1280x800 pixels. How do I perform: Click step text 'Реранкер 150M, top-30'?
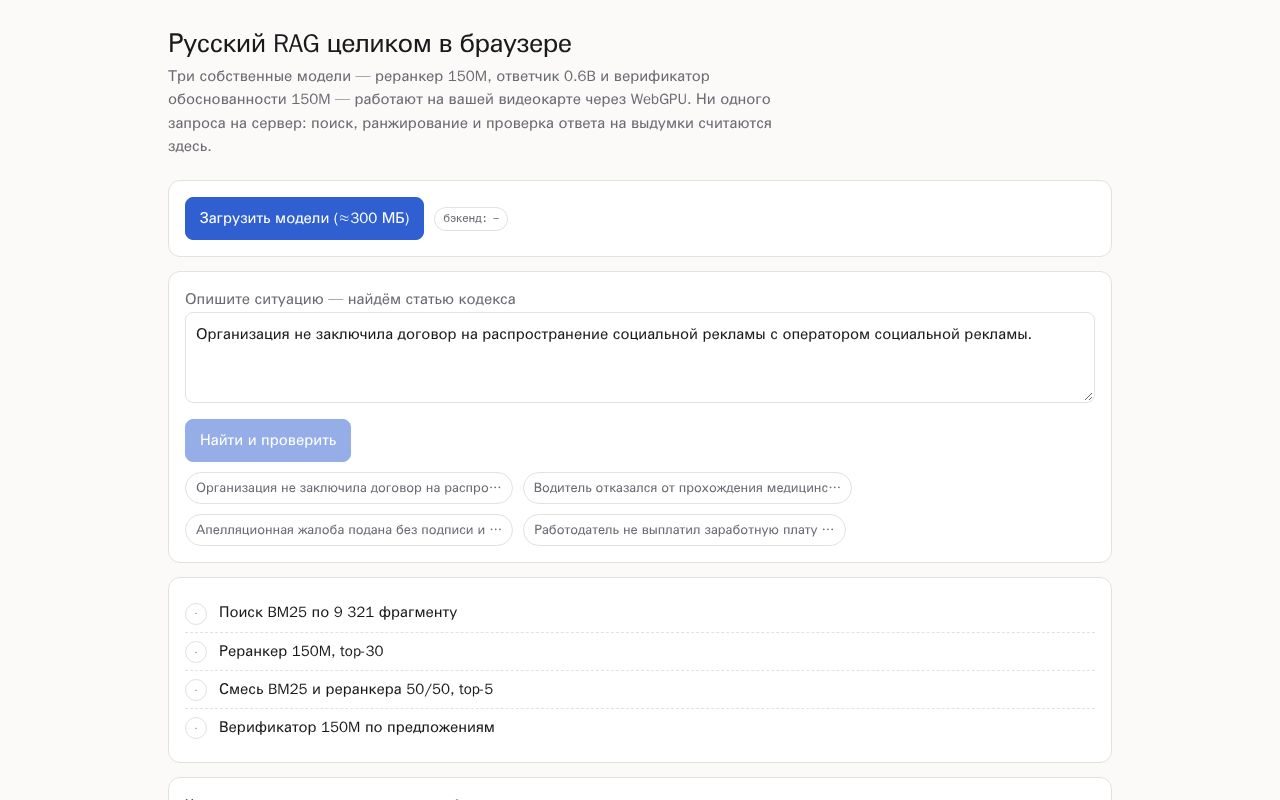tap(301, 651)
